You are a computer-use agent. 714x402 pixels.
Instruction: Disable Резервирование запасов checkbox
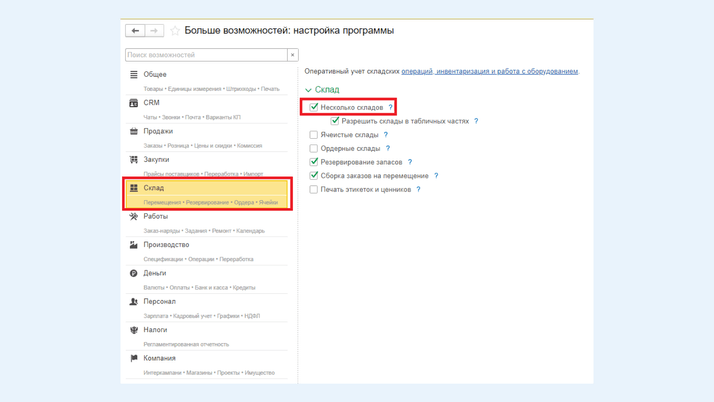coord(314,162)
